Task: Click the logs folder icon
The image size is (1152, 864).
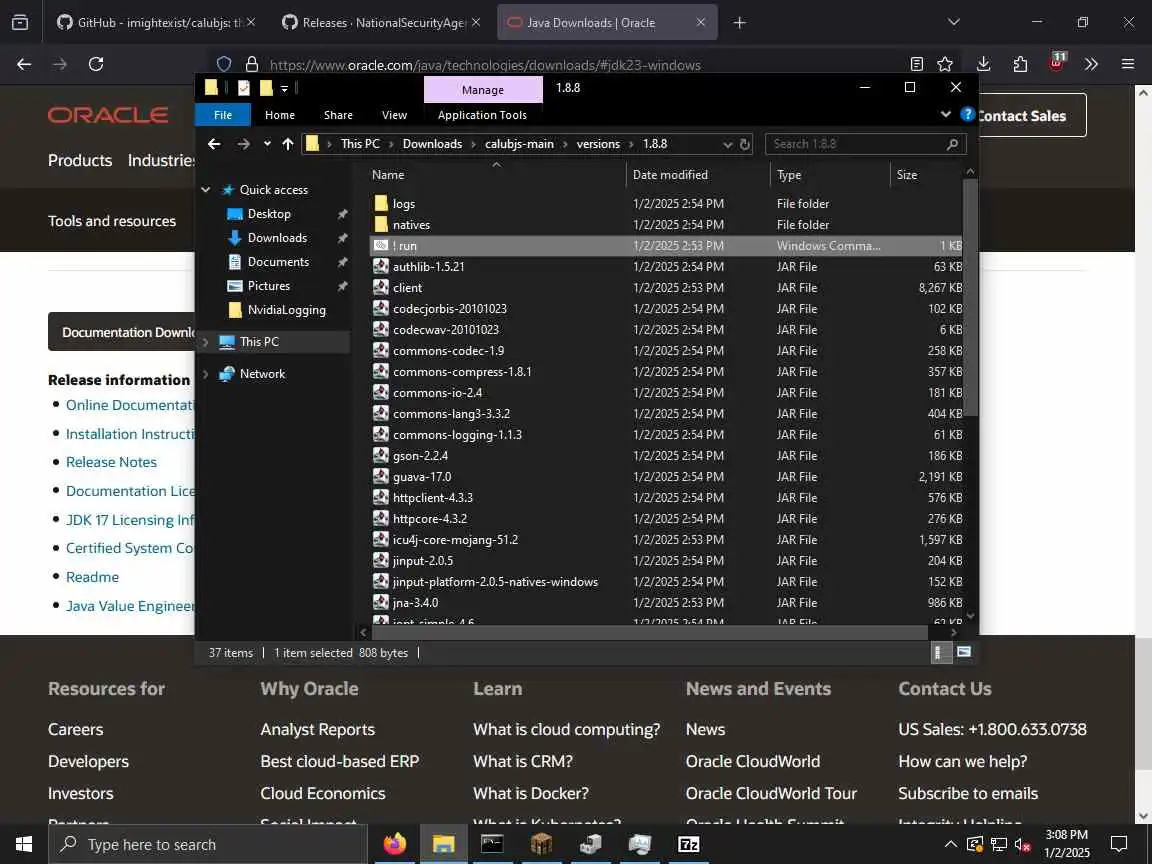Action: [381, 204]
